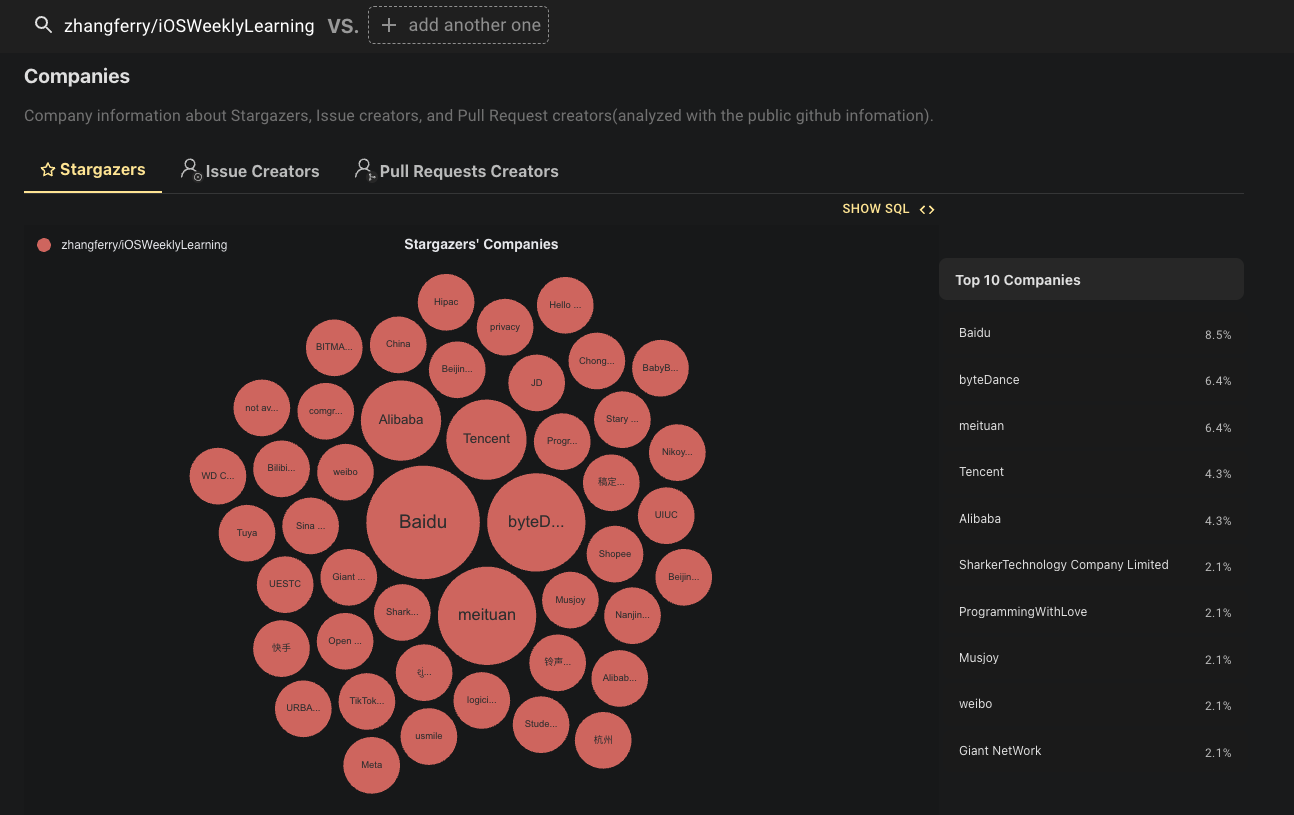Image resolution: width=1294 pixels, height=815 pixels.
Task: Click the Tencent bubble in chart
Action: pos(486,439)
